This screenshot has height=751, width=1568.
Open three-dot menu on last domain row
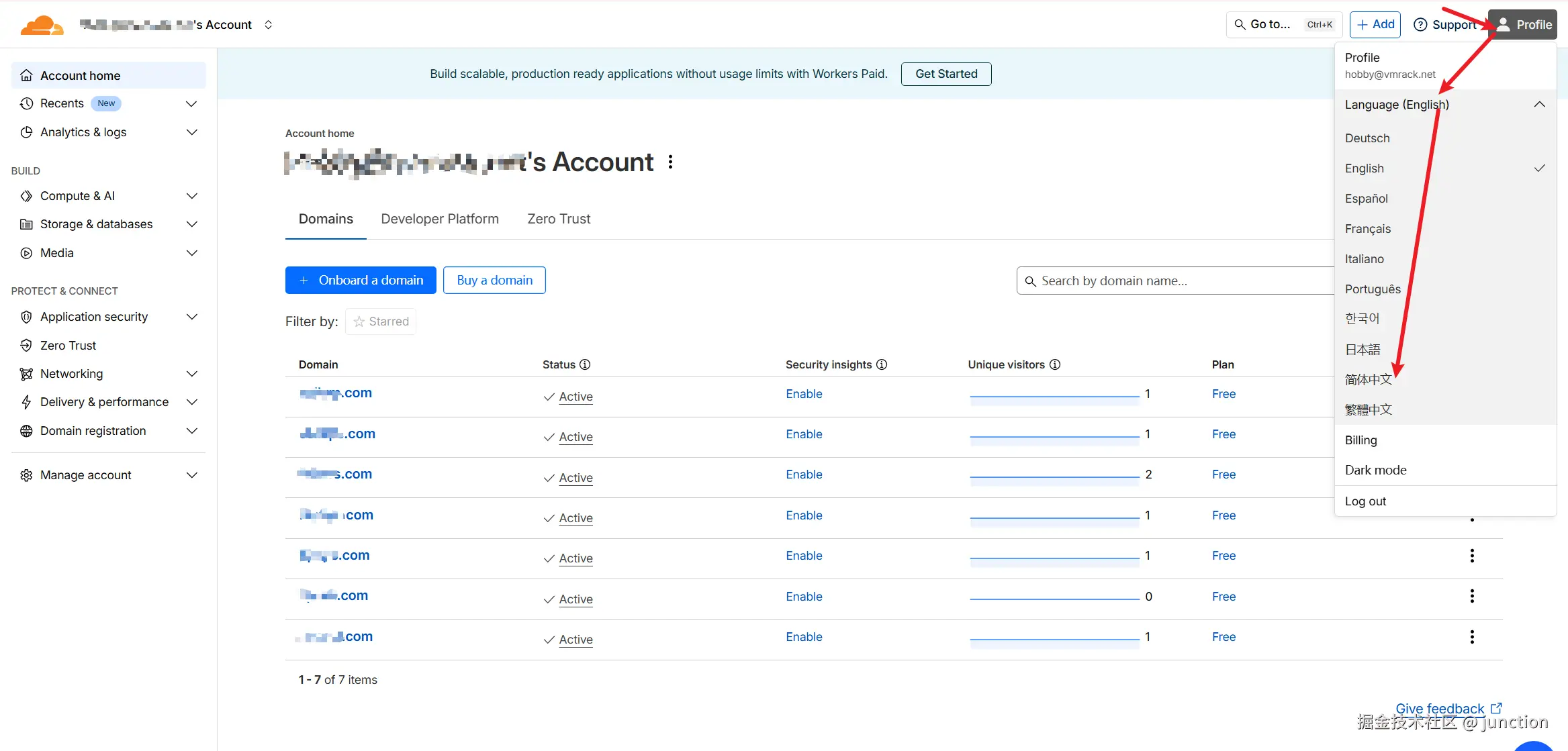point(1472,637)
